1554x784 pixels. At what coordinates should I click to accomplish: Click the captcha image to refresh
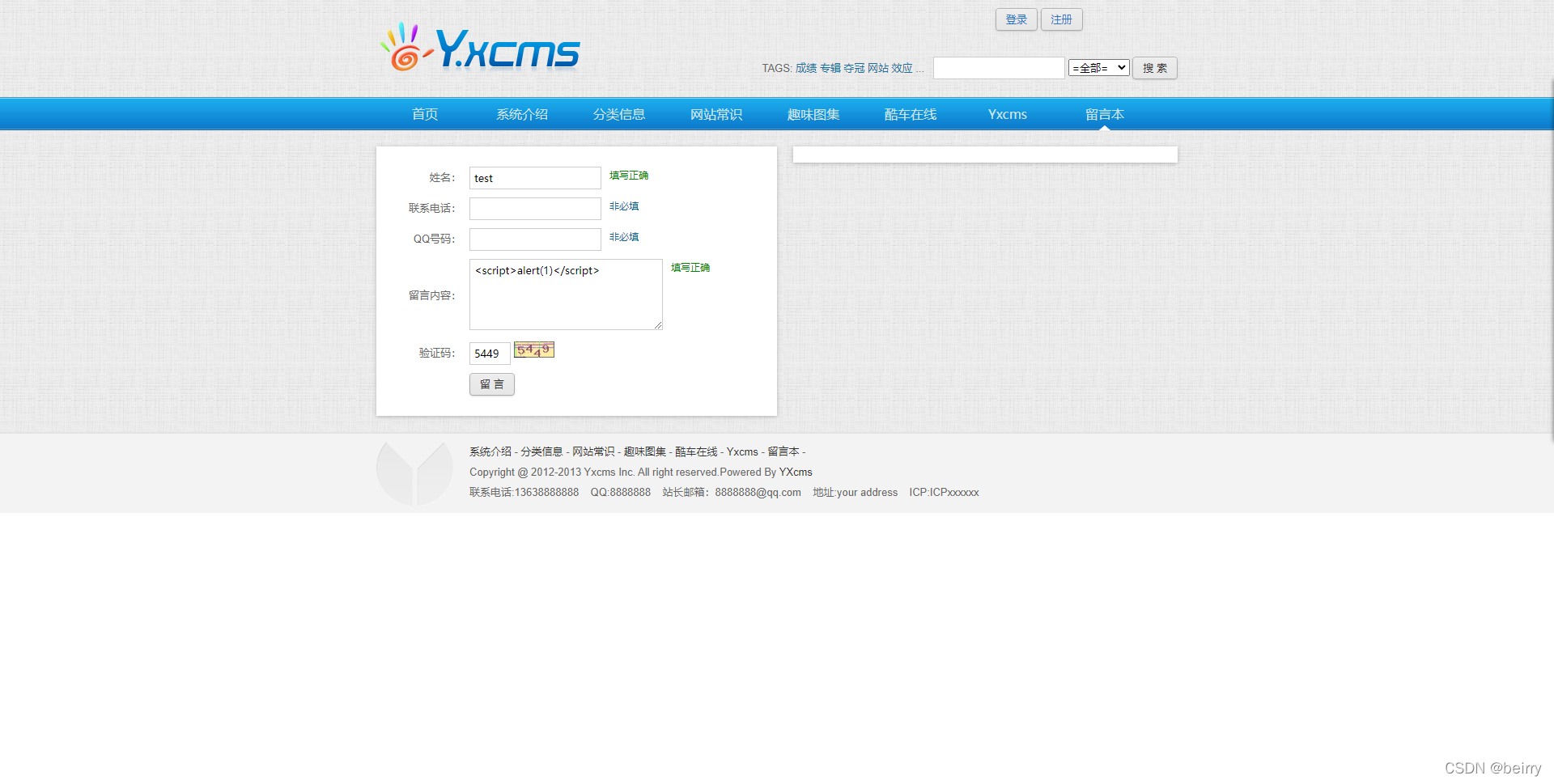click(x=534, y=350)
